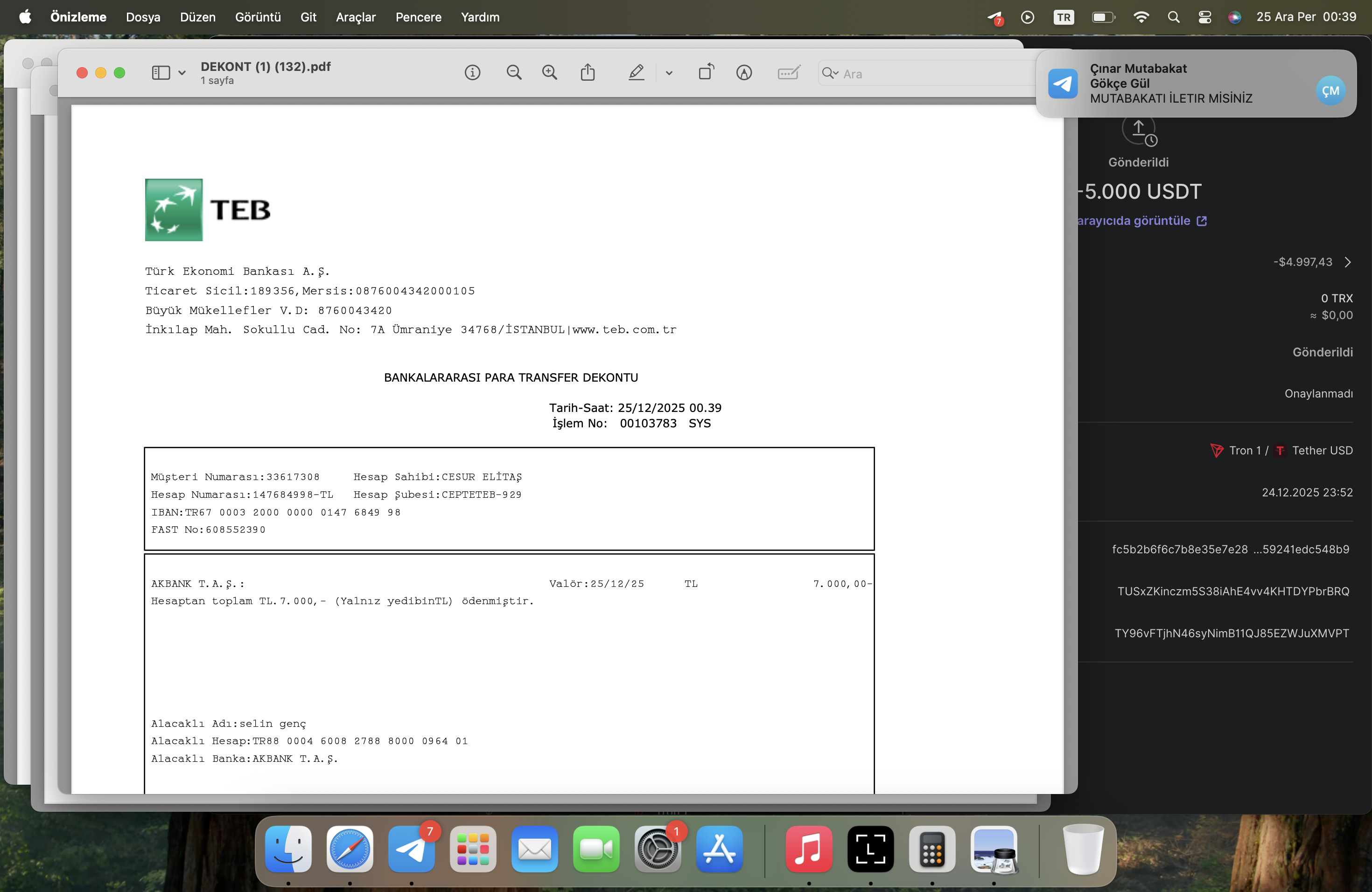Open Finder from the Dock
Image resolution: width=1372 pixels, height=892 pixels.
pyautogui.click(x=288, y=850)
